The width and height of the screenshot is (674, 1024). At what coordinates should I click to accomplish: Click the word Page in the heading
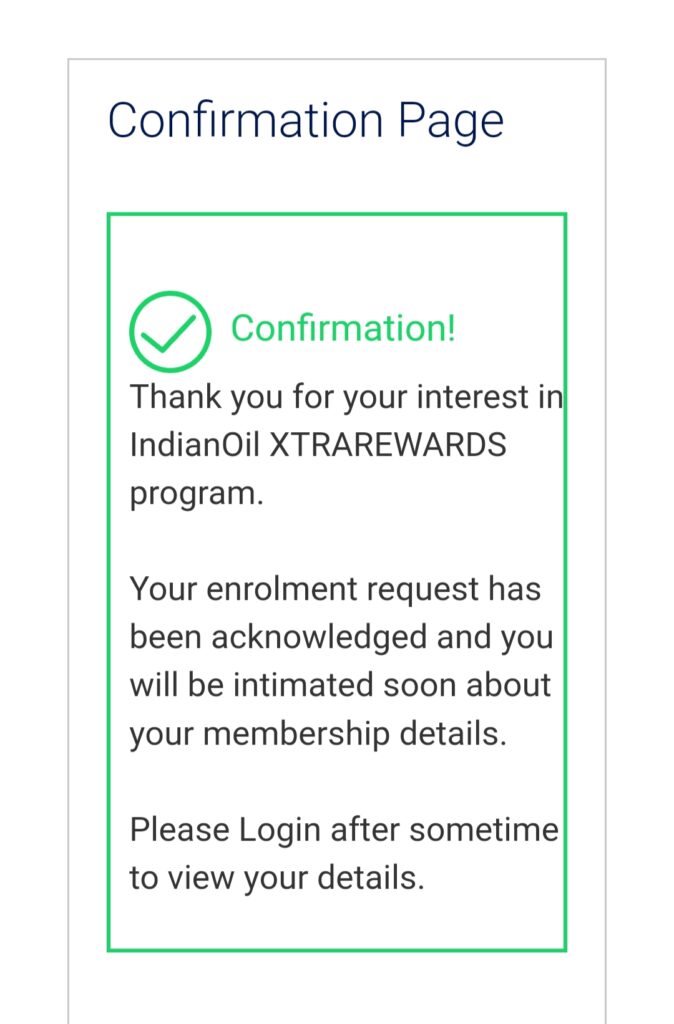click(x=451, y=123)
